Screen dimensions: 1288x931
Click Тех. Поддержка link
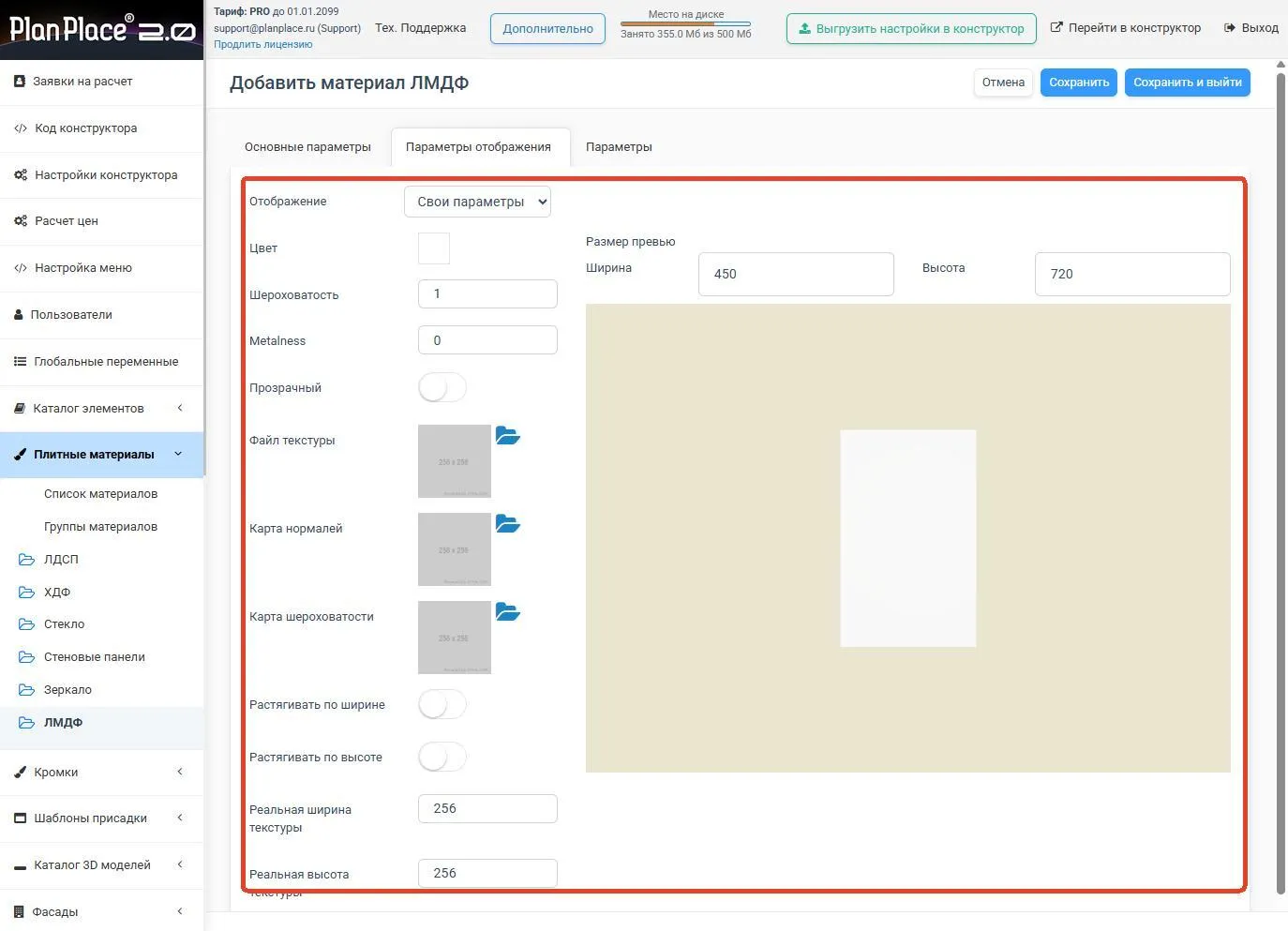click(x=420, y=28)
